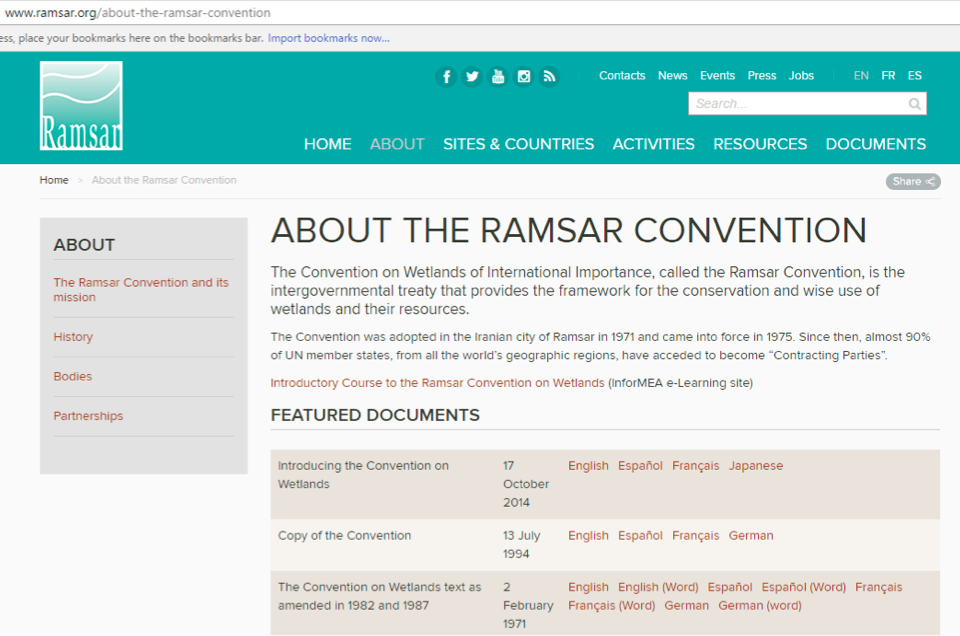Screen dimensions: 960x636
Task: Open the RESOURCES menu
Action: pos(760,144)
